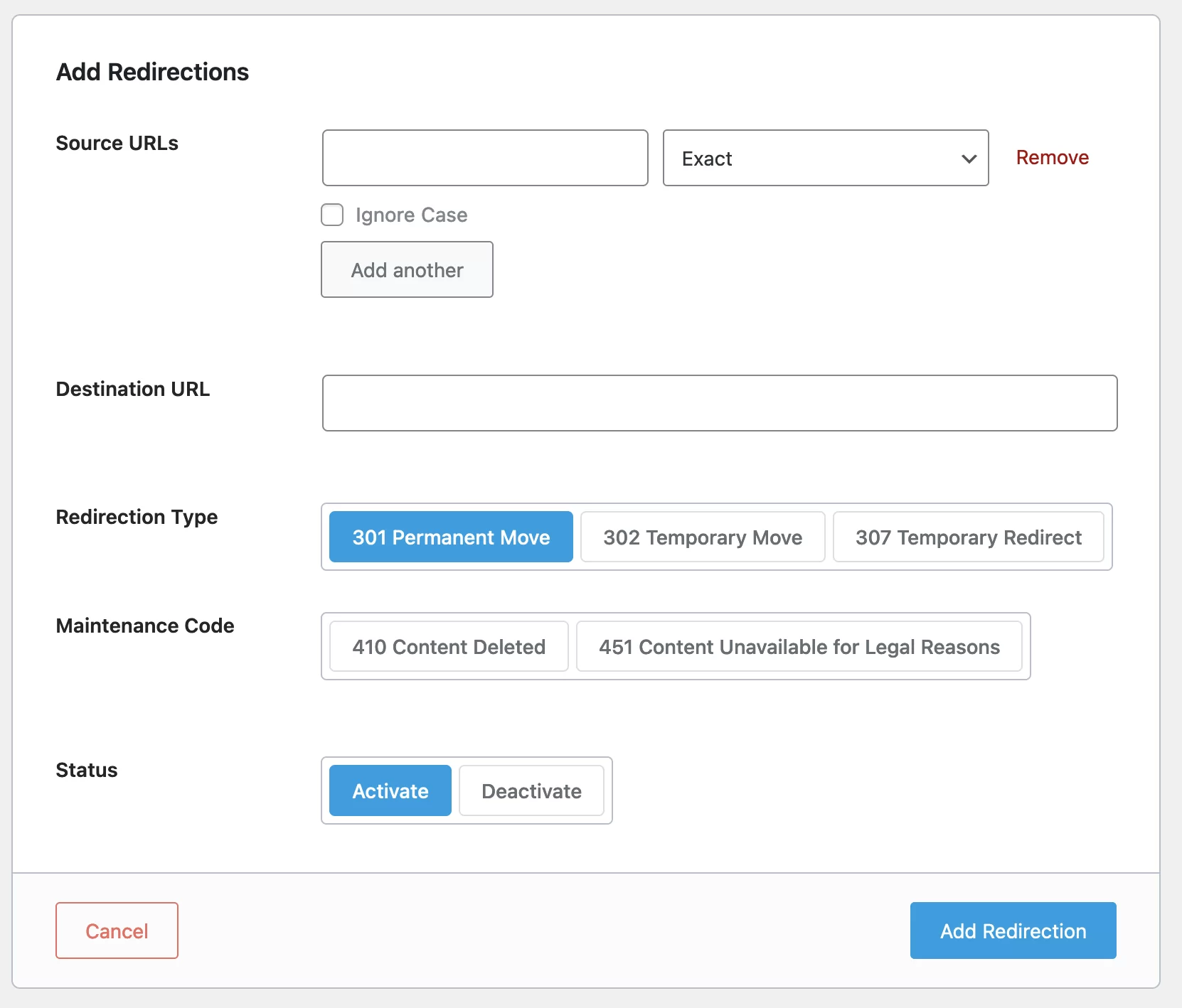Choose 451 Content Unavailable for Legal Reasons
The image size is (1182, 1008).
799,646
